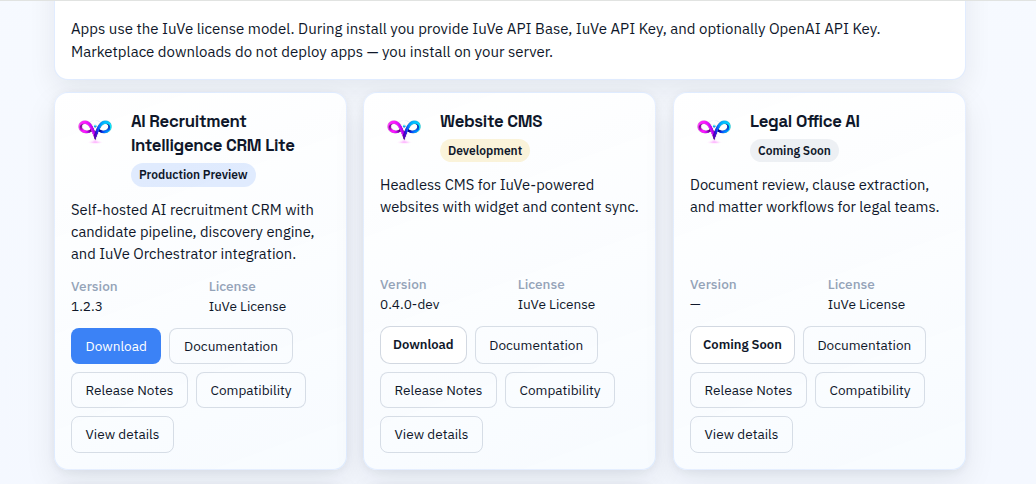Check Compatibility for AI Recruitment CRM Lite

point(251,390)
